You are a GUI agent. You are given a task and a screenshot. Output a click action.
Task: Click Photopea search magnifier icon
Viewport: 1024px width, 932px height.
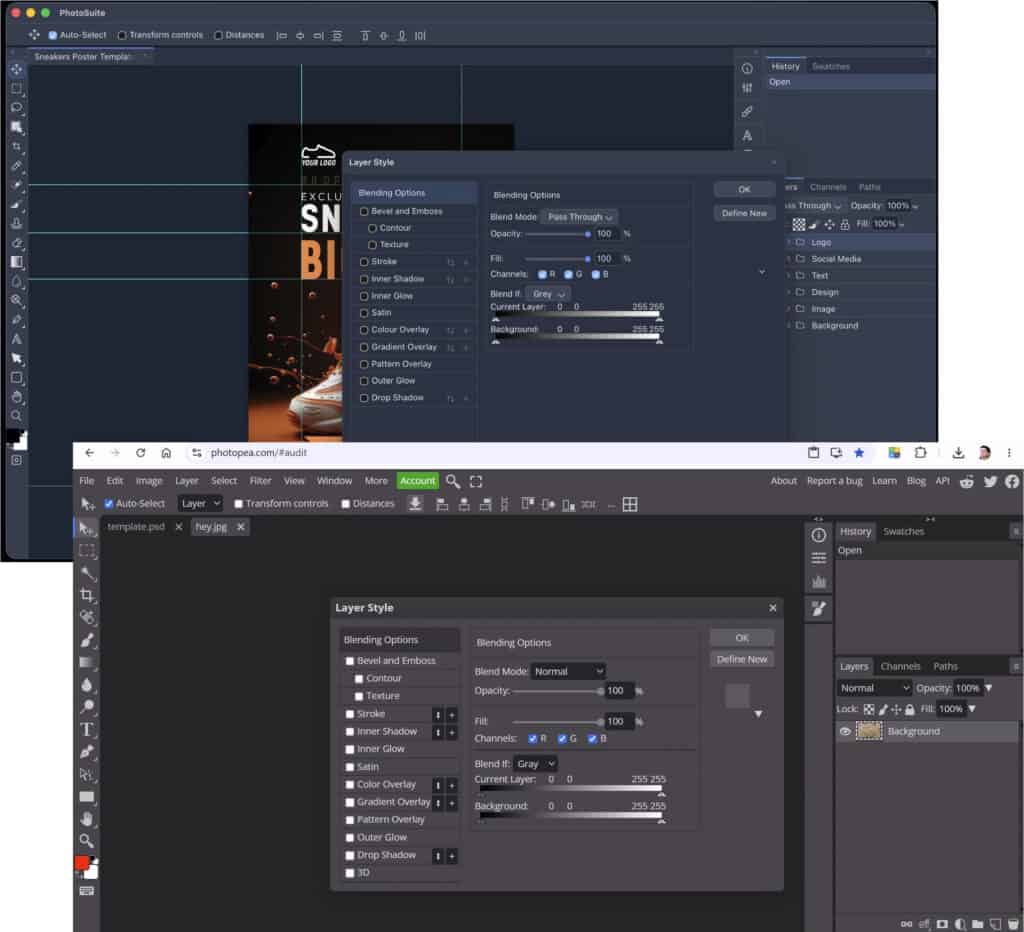pyautogui.click(x=453, y=481)
